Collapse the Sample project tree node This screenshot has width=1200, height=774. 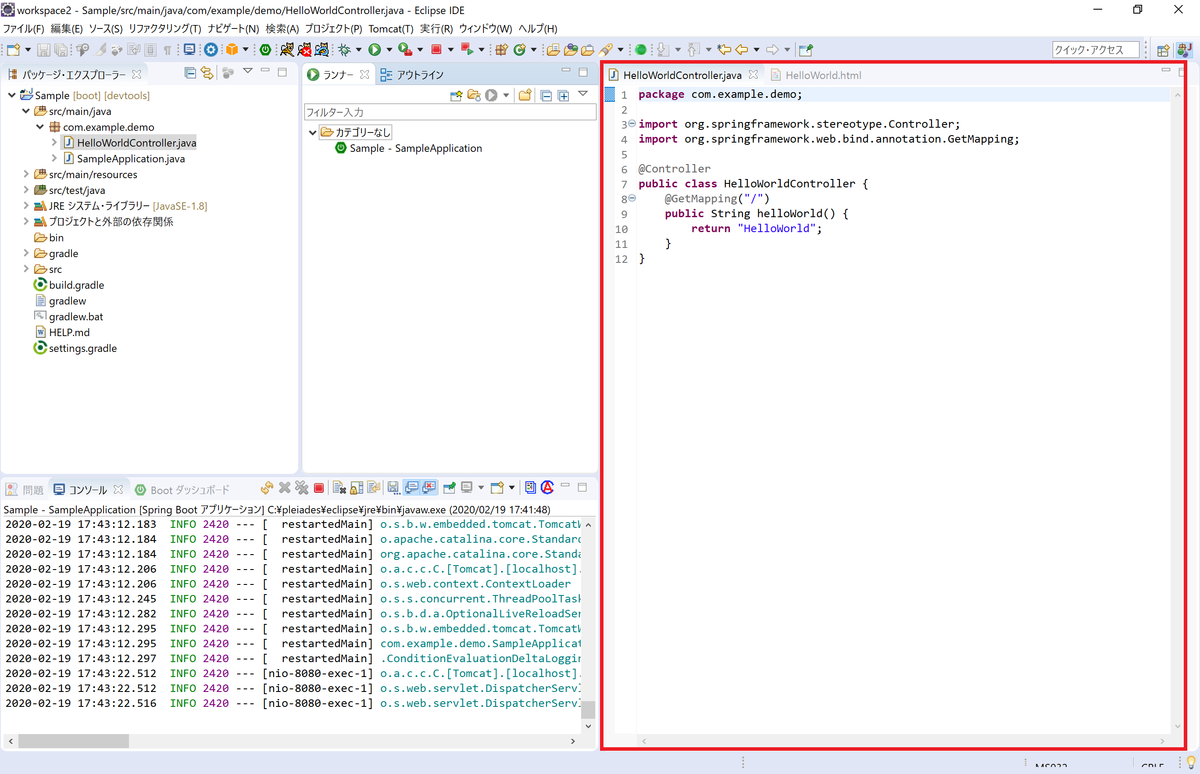tap(11, 95)
